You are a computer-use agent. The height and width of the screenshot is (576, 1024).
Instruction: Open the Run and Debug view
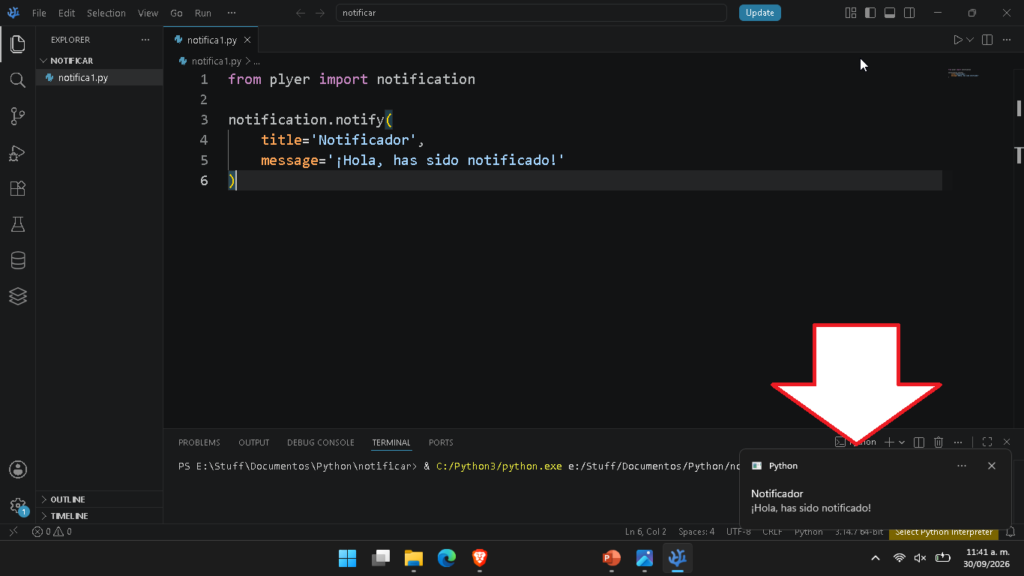coord(18,153)
